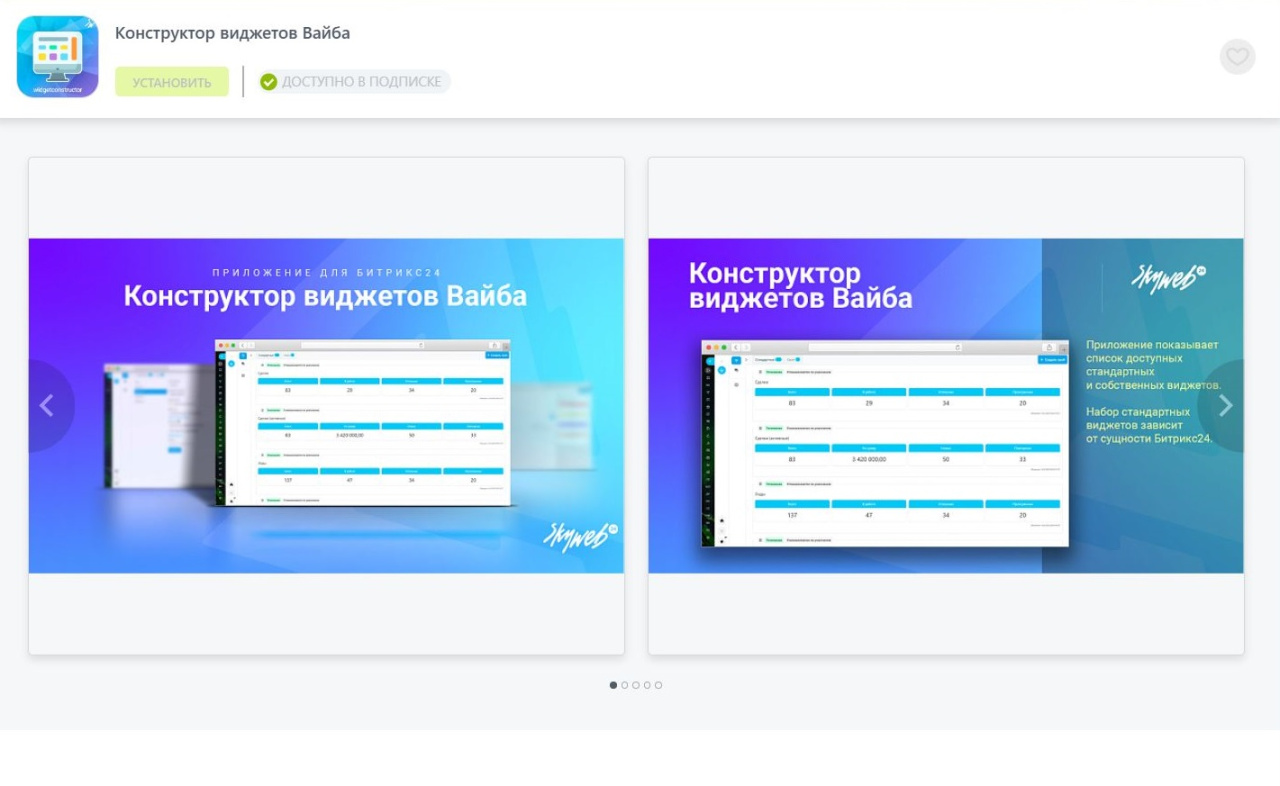Viewport: 1280px width, 786px height.
Task: Select the first carousel pagination dot
Action: 613,685
